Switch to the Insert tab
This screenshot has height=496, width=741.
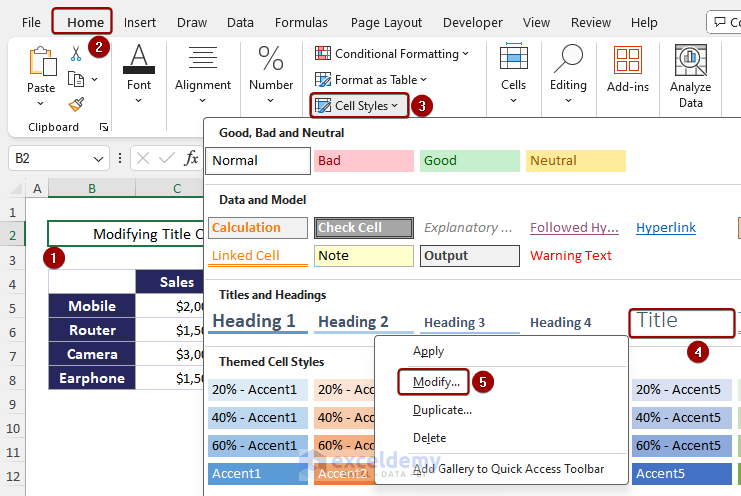coord(139,23)
